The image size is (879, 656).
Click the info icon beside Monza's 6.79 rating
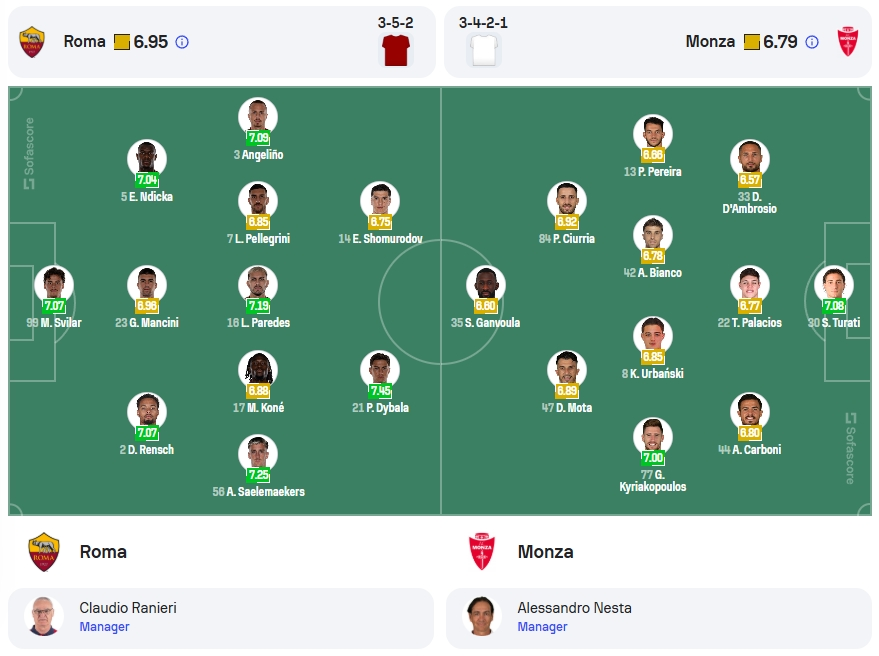[812, 42]
